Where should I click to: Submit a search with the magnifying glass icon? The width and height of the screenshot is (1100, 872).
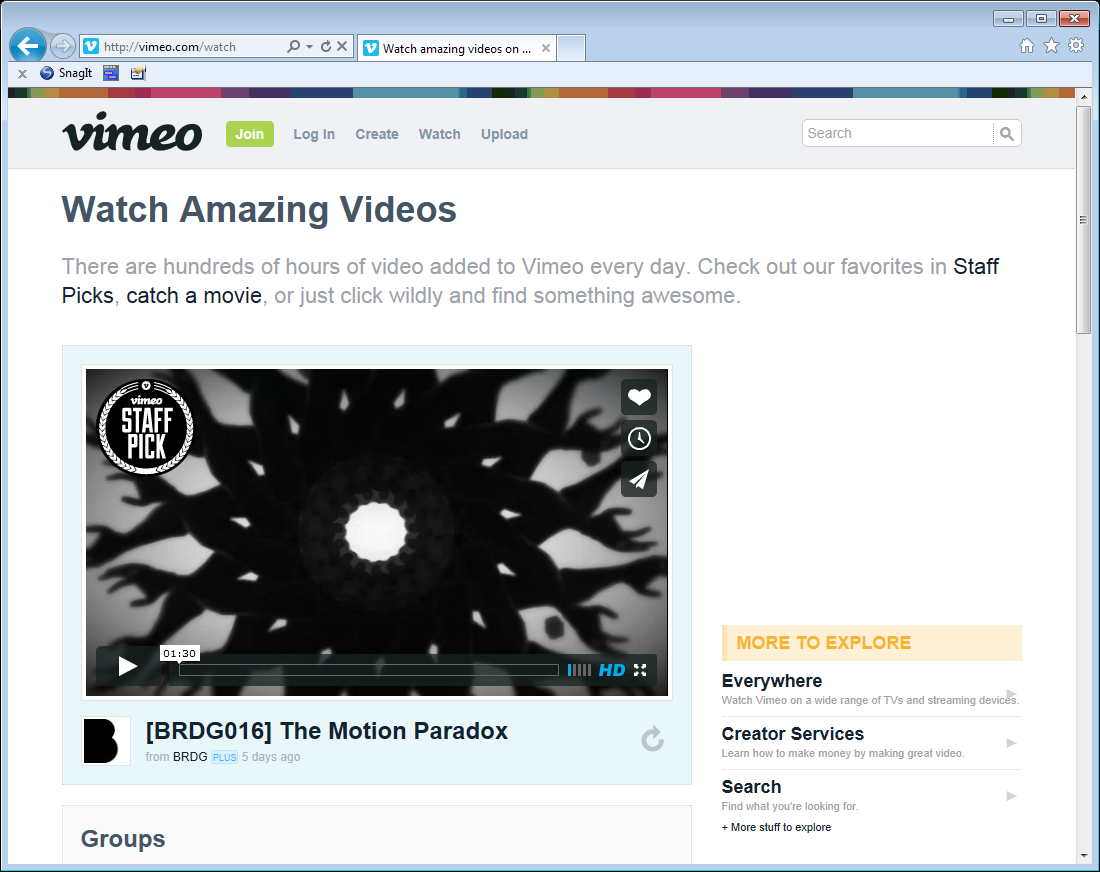1006,133
